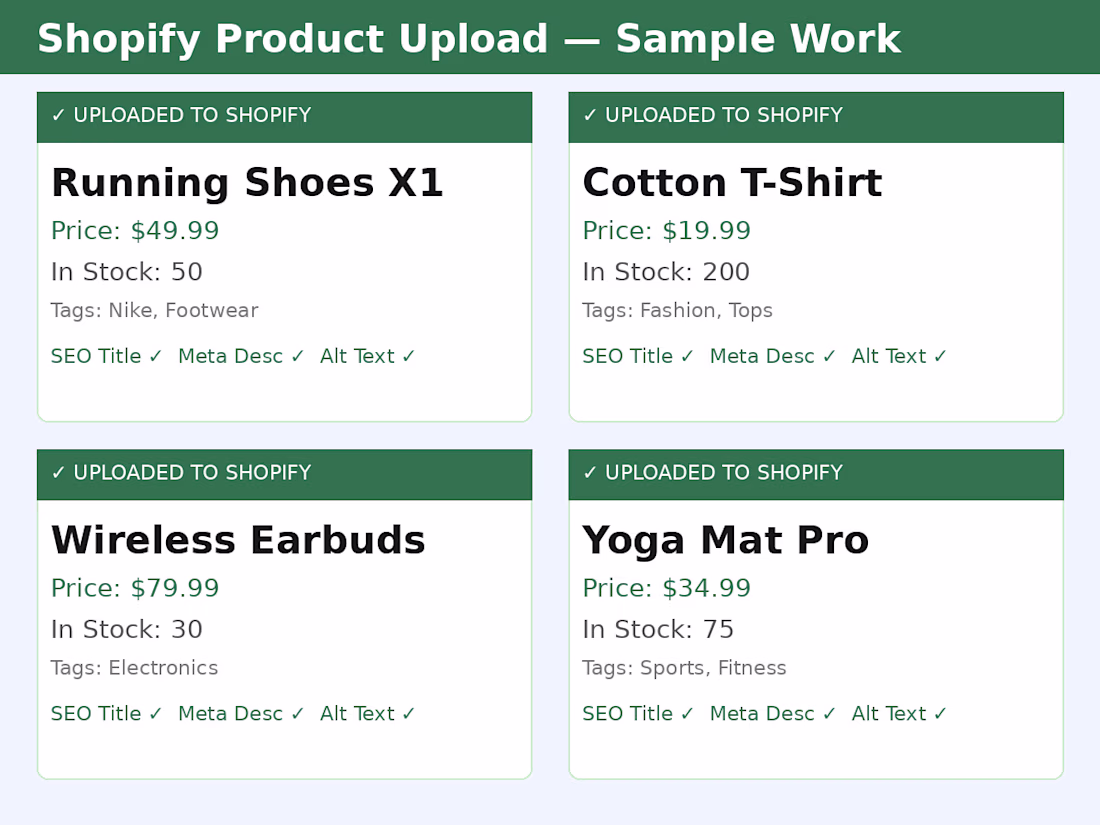Click Meta Desc check on Cotton T-Shirt
The width and height of the screenshot is (1100, 825).
[x=773, y=357]
